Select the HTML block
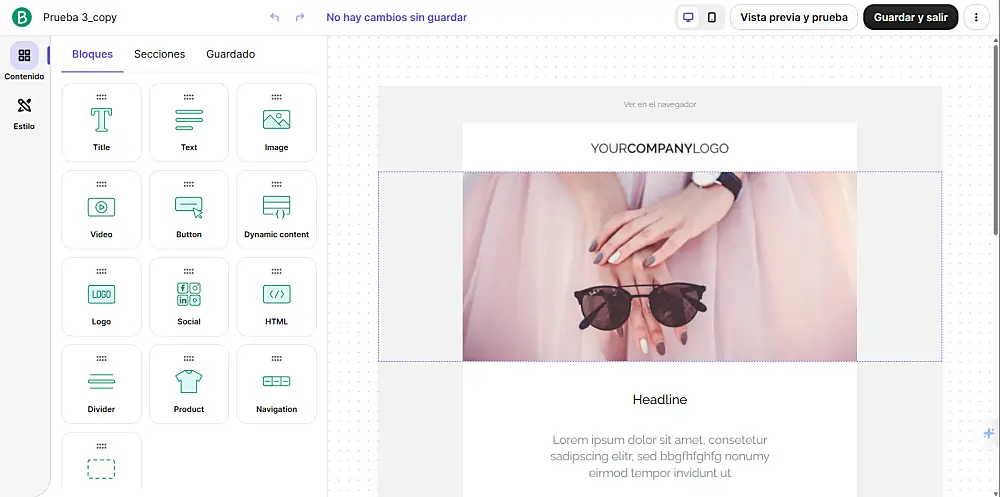This screenshot has width=1000, height=497. pos(276,297)
